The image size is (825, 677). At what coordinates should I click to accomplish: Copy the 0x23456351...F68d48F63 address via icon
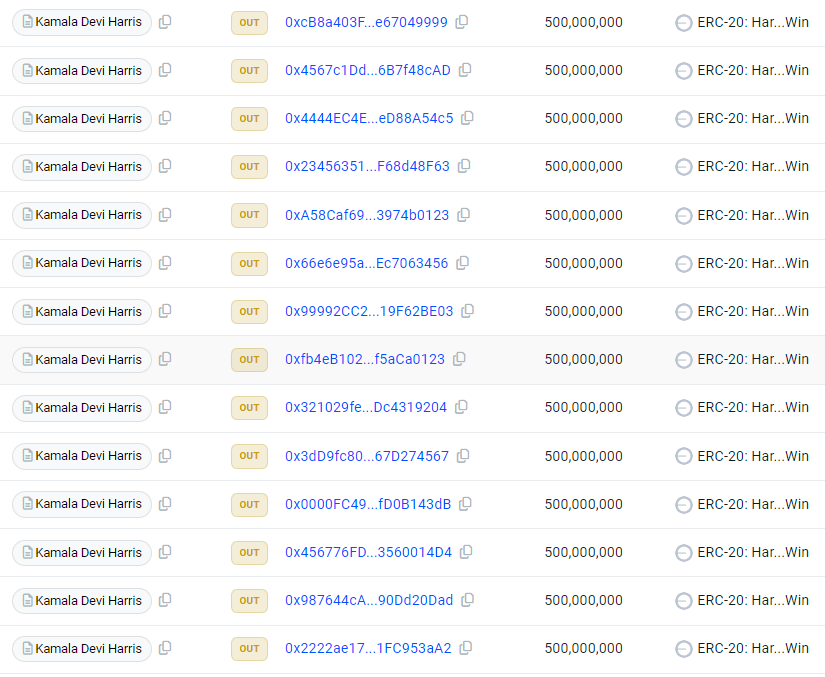(x=464, y=166)
